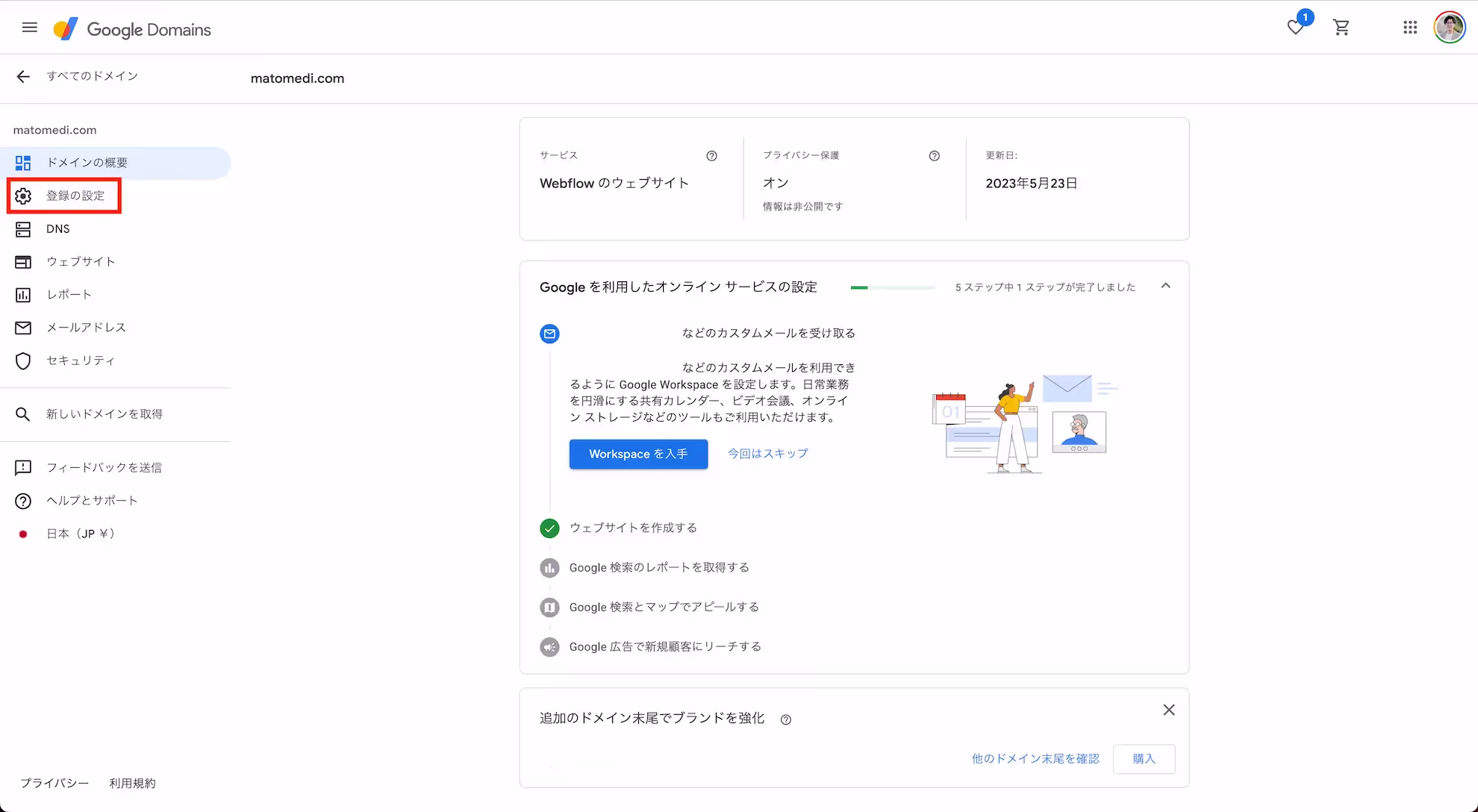Open セキュリティ in sidebar
The width and height of the screenshot is (1478, 812).
pos(116,360)
